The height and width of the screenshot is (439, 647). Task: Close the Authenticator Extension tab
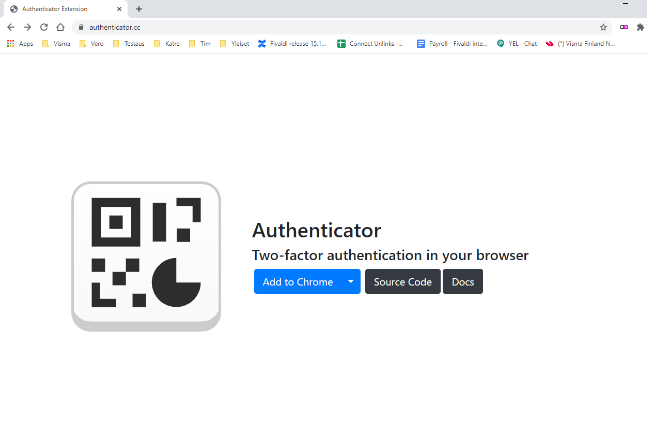pos(119,9)
